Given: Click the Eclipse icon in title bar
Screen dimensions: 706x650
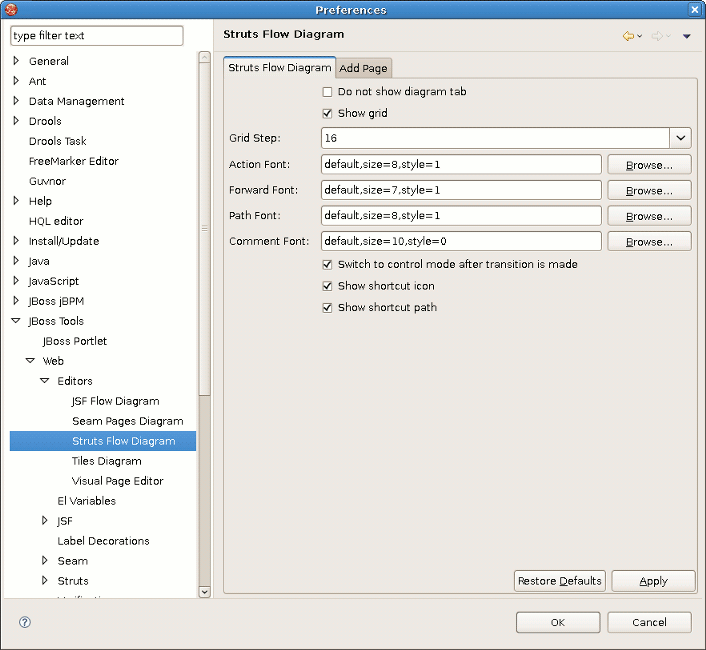Looking at the screenshot, I should [x=12, y=9].
